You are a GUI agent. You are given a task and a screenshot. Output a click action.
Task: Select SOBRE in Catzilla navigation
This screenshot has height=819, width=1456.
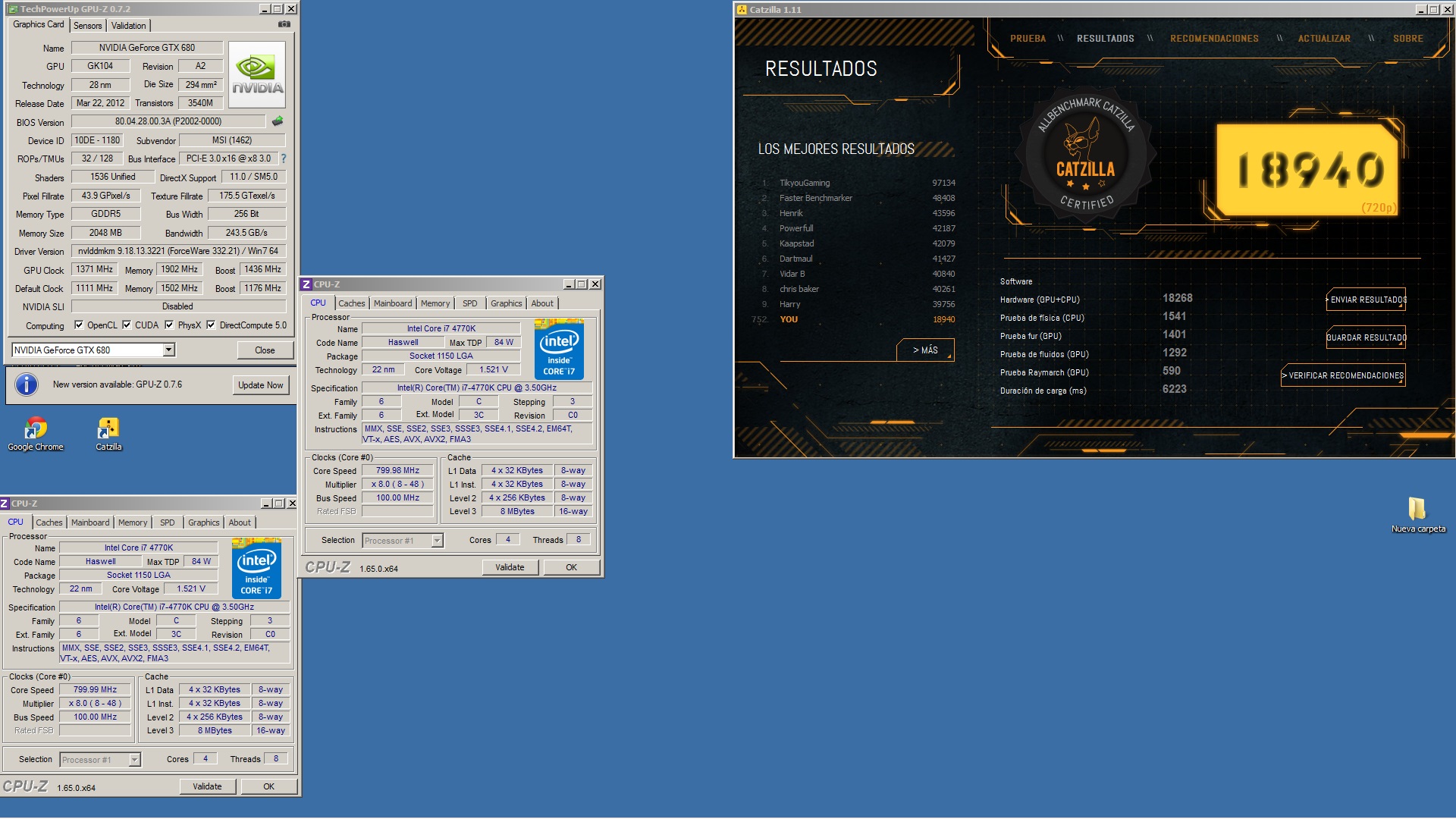pos(1408,39)
